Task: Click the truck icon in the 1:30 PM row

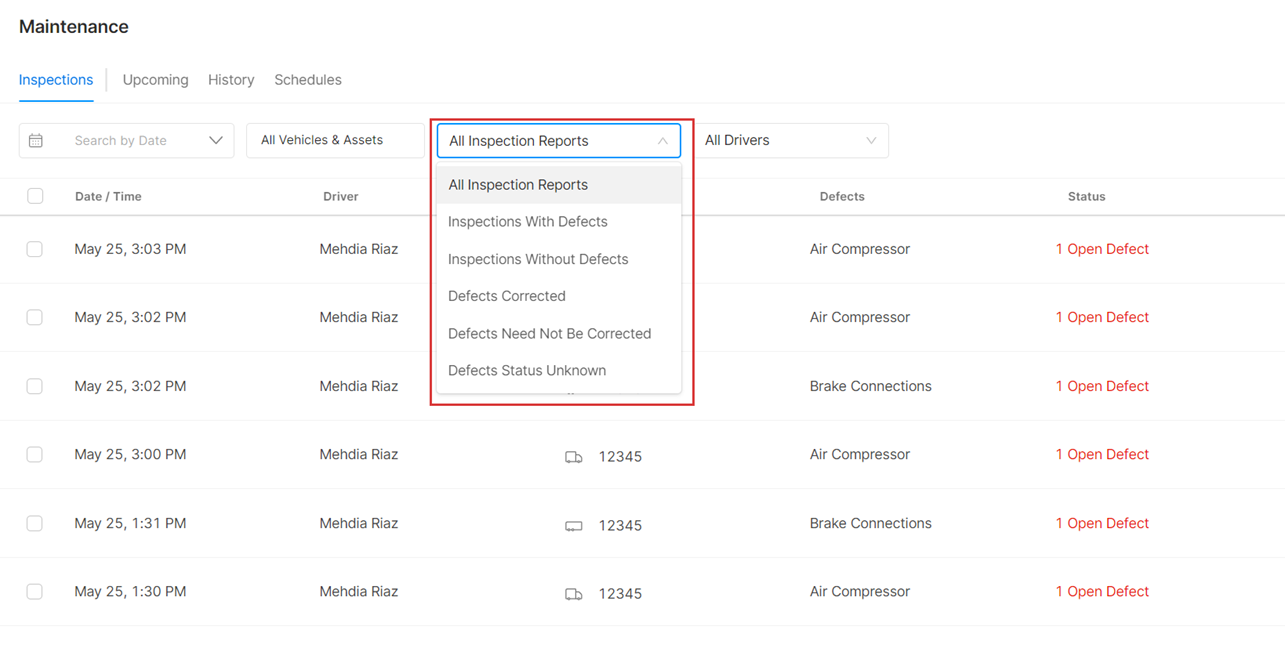Action: (574, 594)
